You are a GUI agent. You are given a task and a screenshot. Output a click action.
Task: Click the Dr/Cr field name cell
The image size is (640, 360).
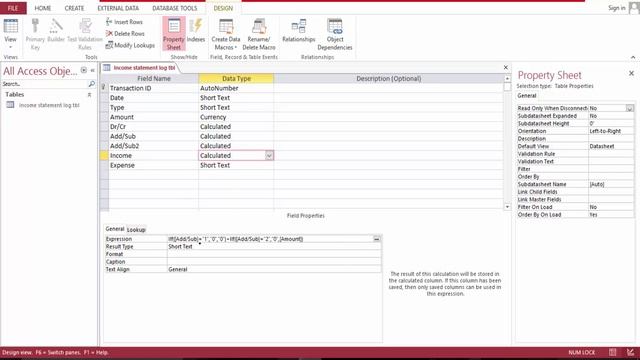(x=153, y=127)
